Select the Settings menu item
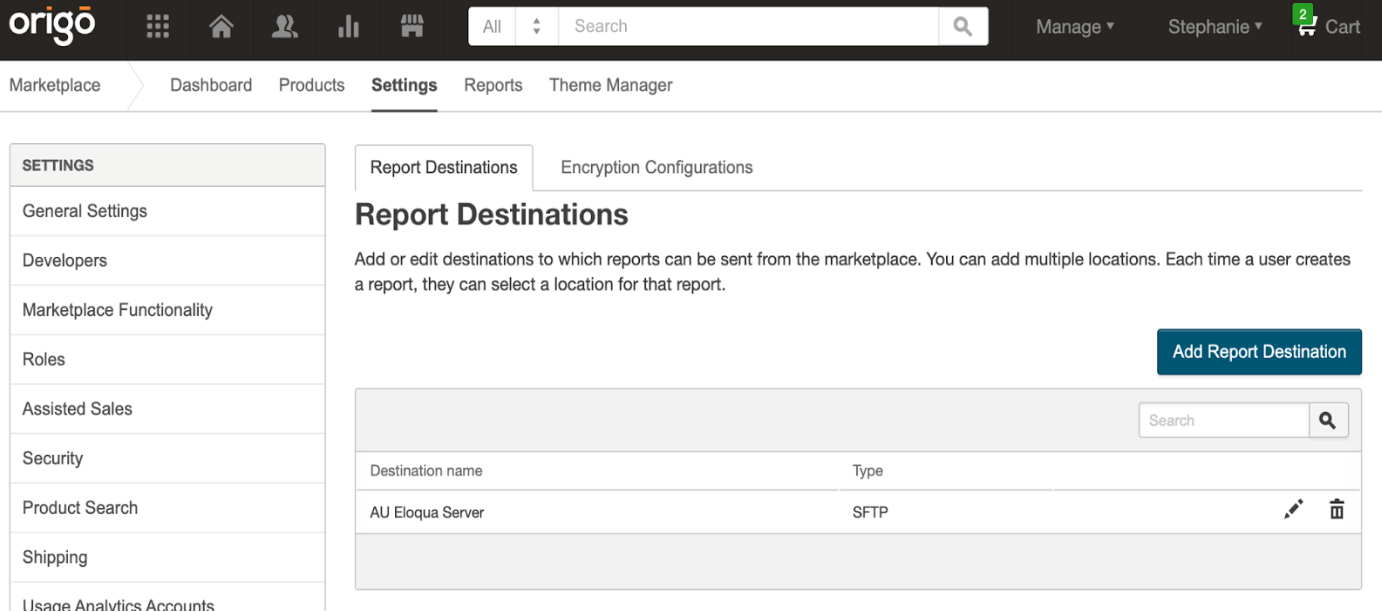This screenshot has height=612, width=1382. click(x=404, y=85)
